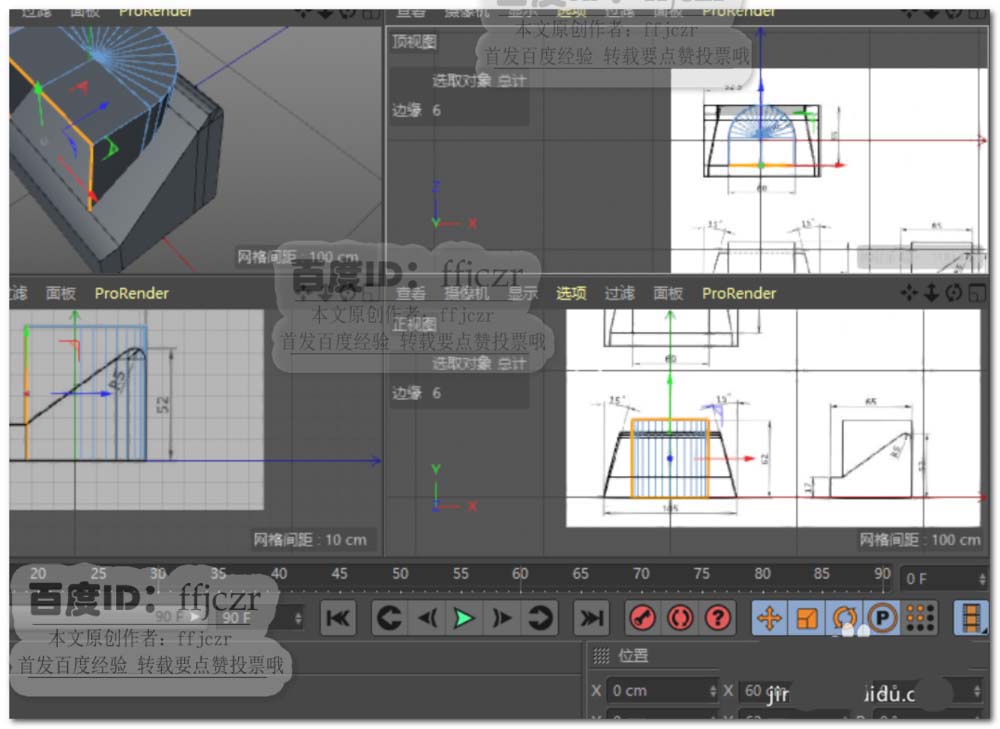The height and width of the screenshot is (729, 1000).
Task: Enable the autokeying icon
Action: tap(680, 619)
